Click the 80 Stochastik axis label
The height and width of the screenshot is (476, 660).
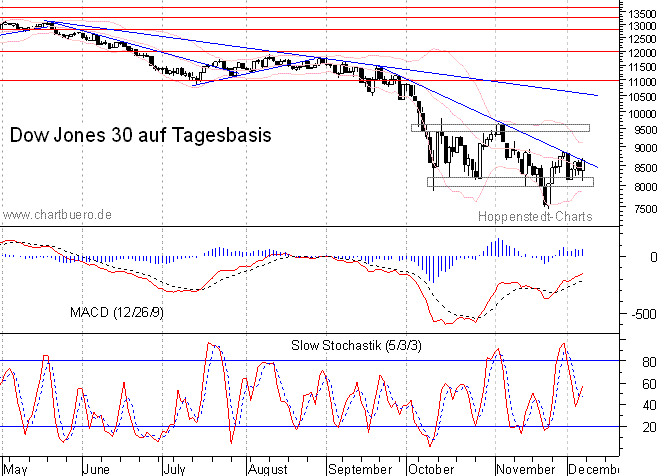tap(649, 362)
